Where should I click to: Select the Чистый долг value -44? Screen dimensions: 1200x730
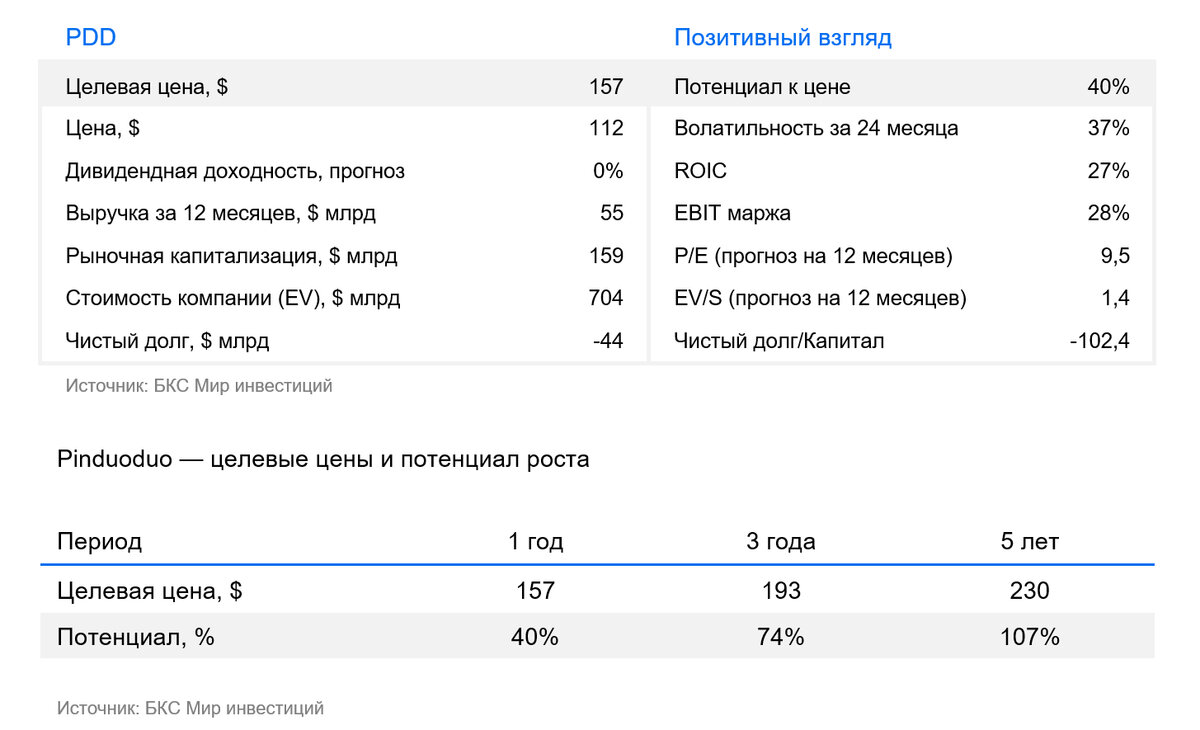point(608,341)
